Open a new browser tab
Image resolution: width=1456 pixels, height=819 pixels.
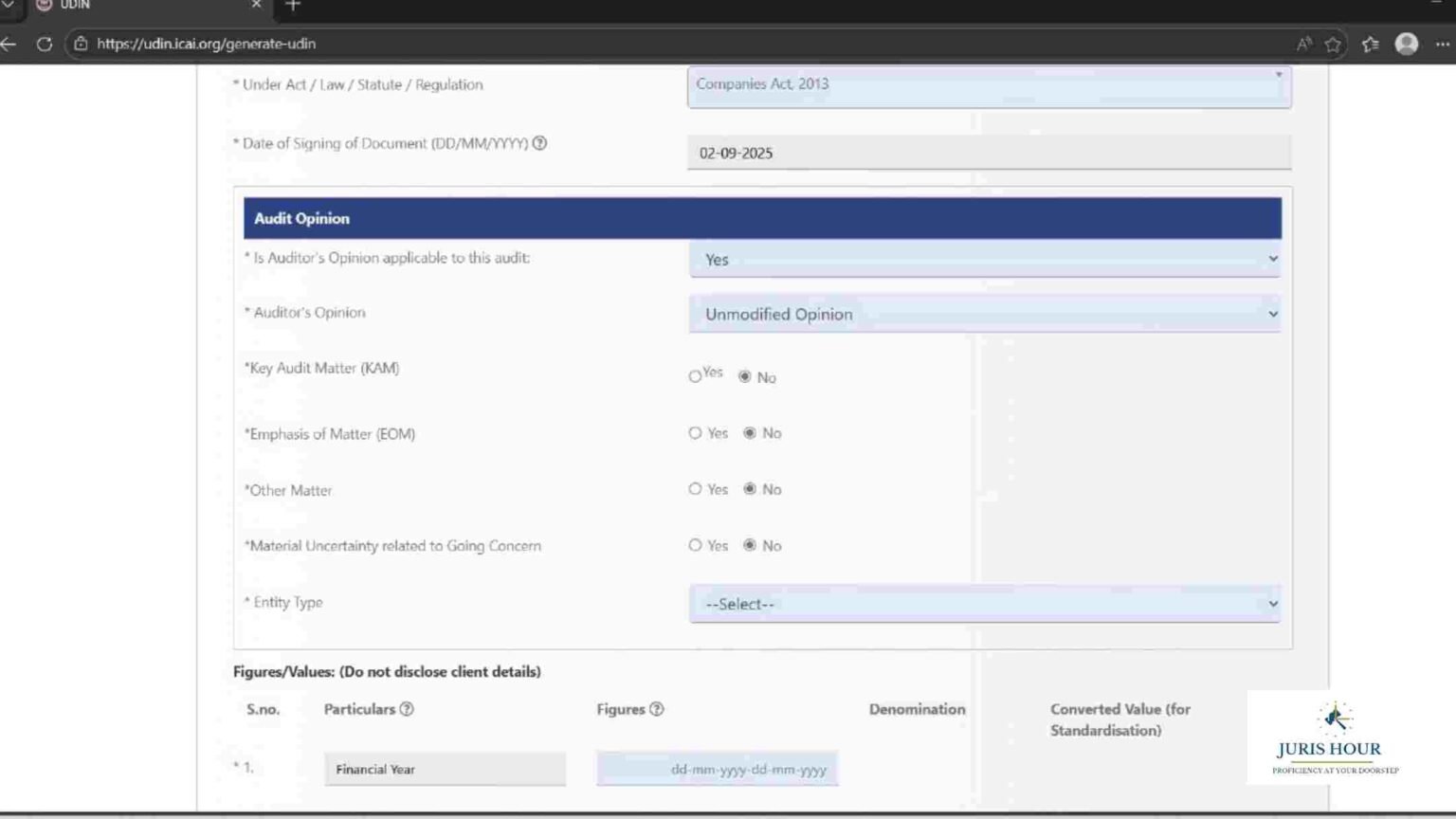[x=293, y=6]
